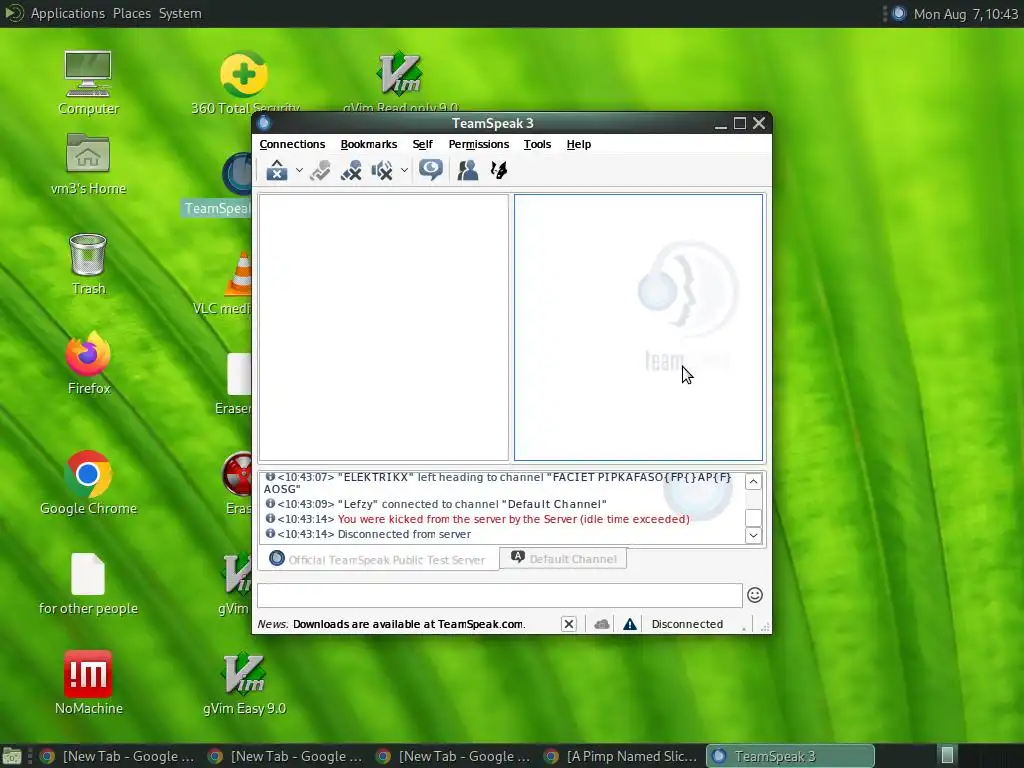Select the gVim Read only 9.0 desktop icon
Screen dimensions: 1024x768
click(400, 82)
